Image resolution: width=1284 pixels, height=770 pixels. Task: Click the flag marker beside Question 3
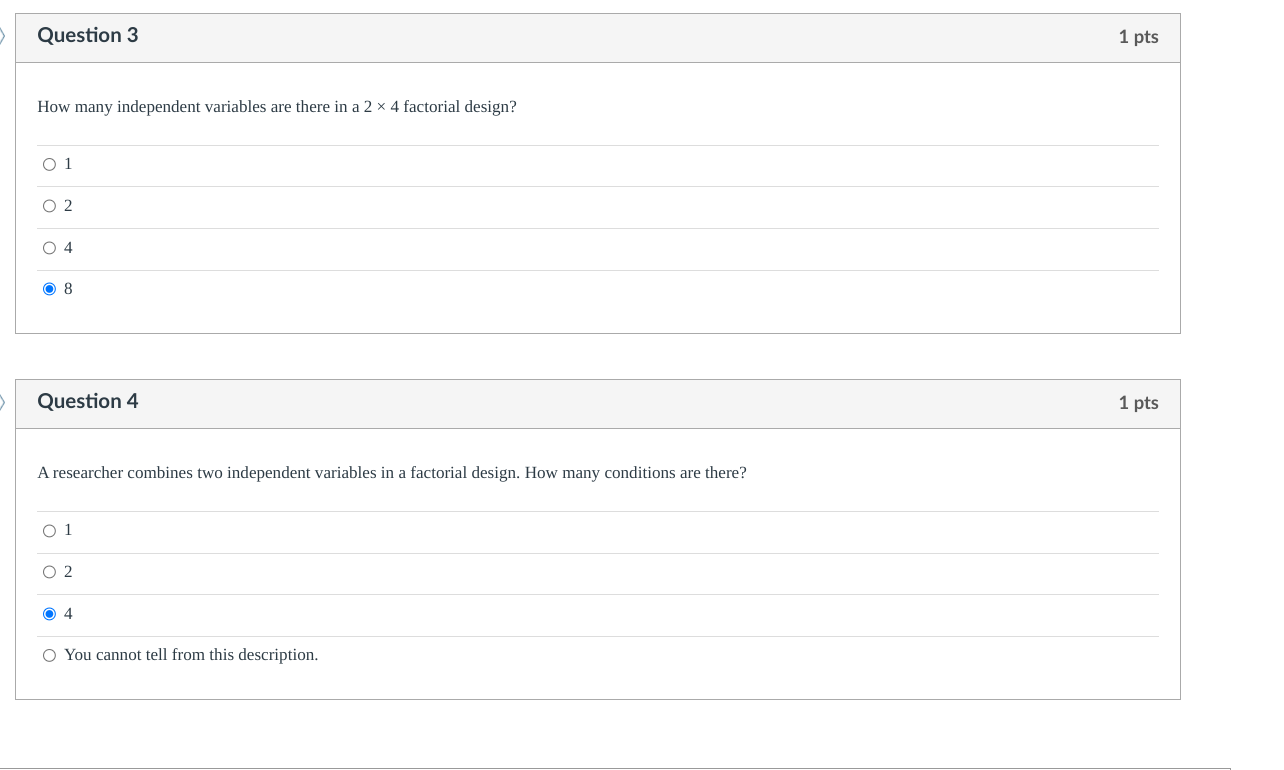[x=3, y=37]
